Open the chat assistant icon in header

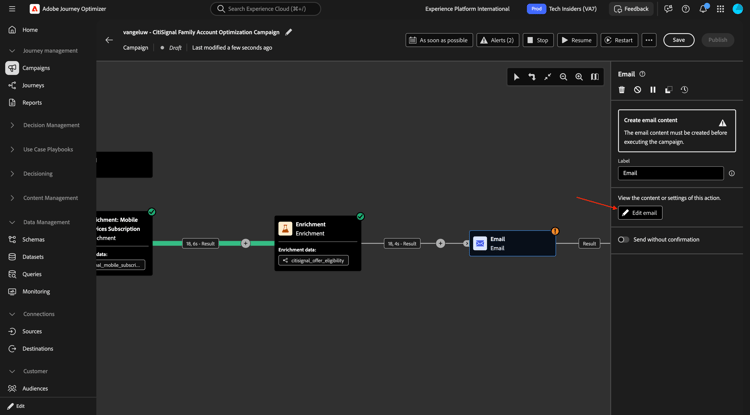(669, 9)
